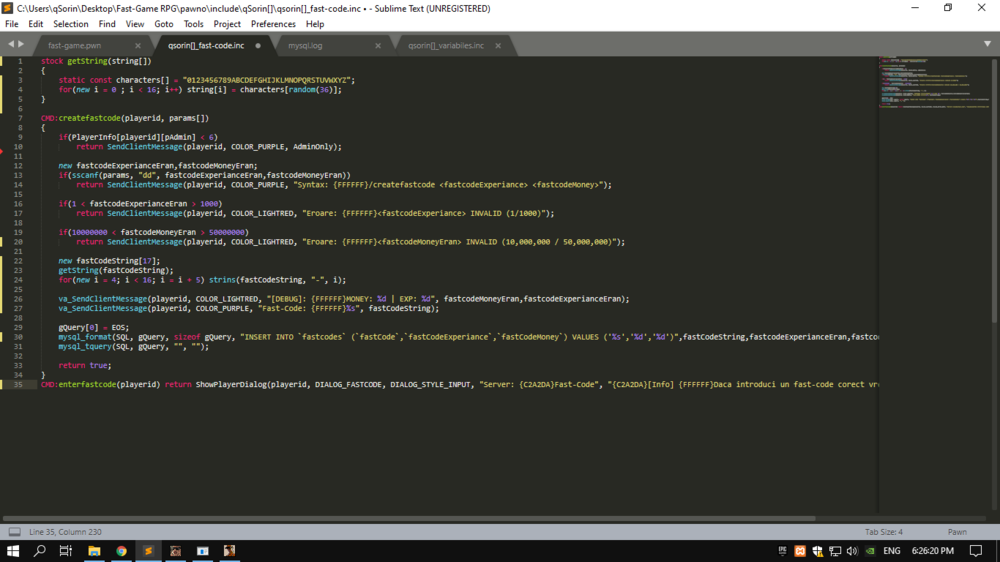Open the orange XAMPP tray icon
The height and width of the screenshot is (562, 1000).
pos(800,551)
